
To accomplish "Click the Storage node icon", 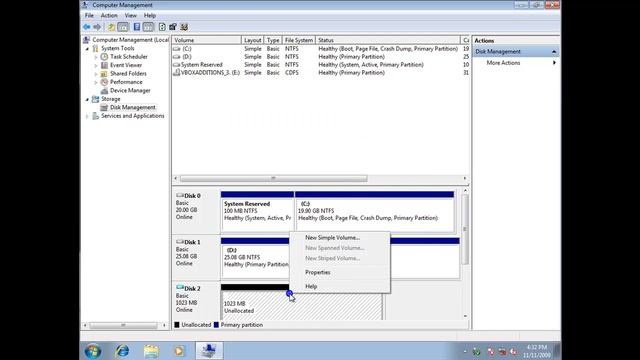I will [x=96, y=99].
